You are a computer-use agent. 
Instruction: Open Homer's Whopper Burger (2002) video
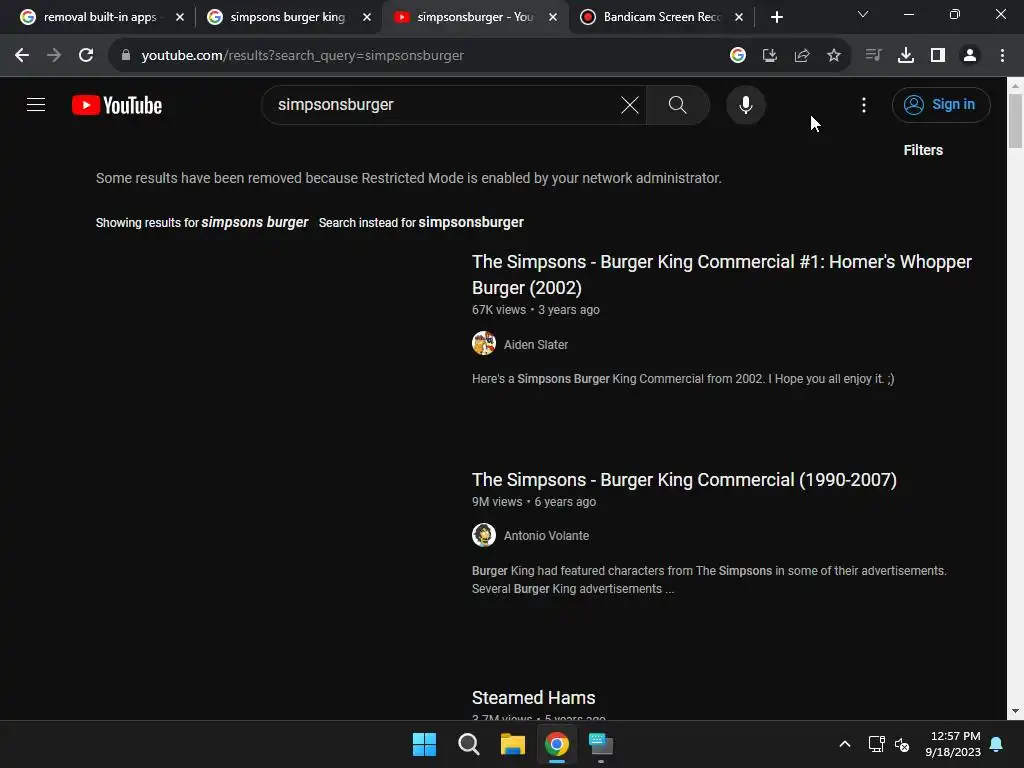[x=722, y=274]
